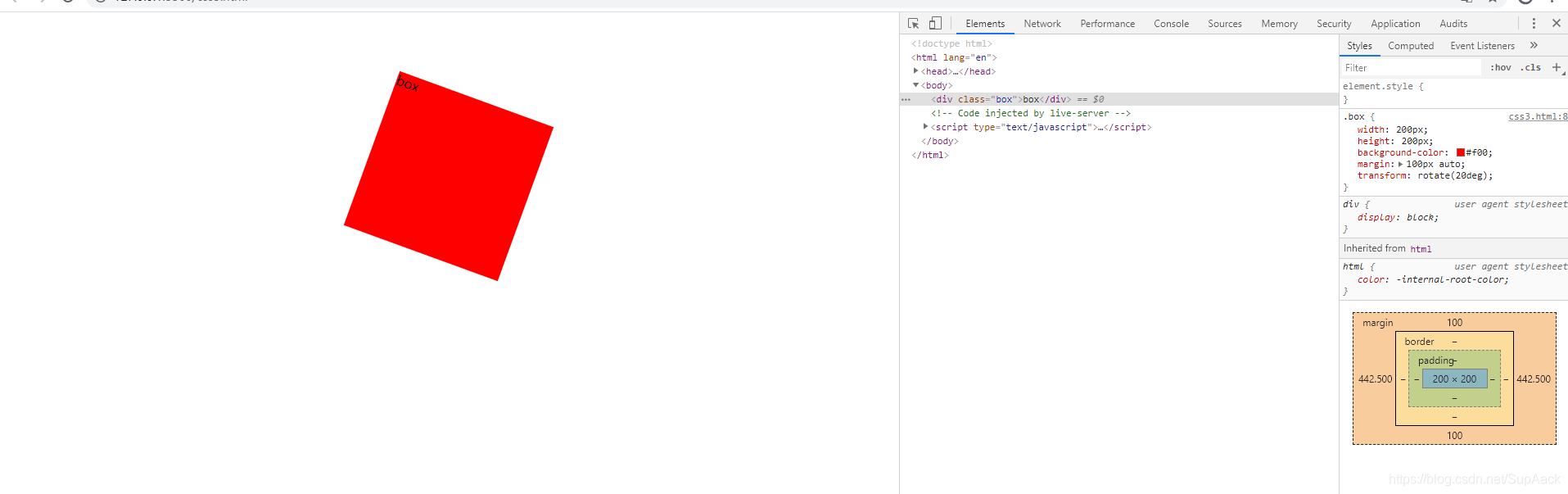Open the Application tab
The image size is (1568, 494).
(x=1395, y=24)
